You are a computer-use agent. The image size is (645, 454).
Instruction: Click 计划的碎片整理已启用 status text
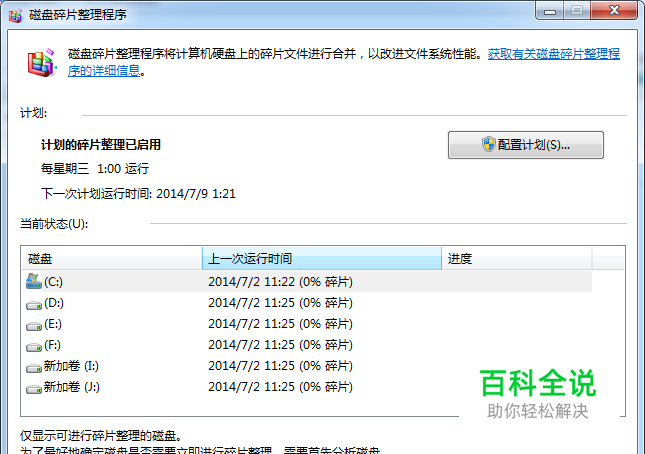pos(101,145)
